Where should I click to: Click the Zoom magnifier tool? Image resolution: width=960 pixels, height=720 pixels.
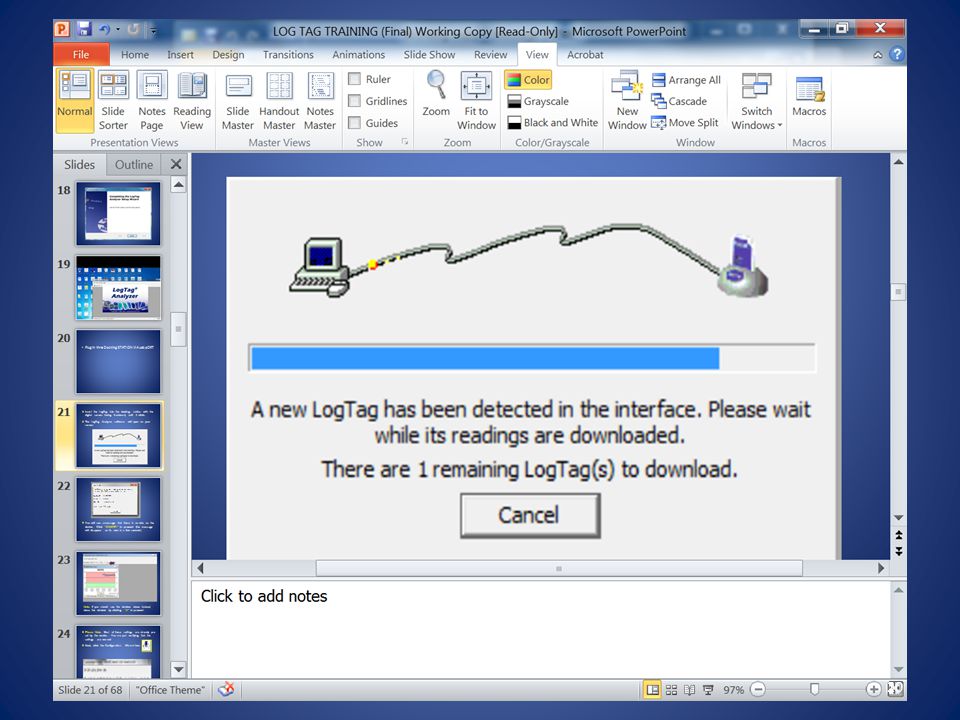click(436, 94)
